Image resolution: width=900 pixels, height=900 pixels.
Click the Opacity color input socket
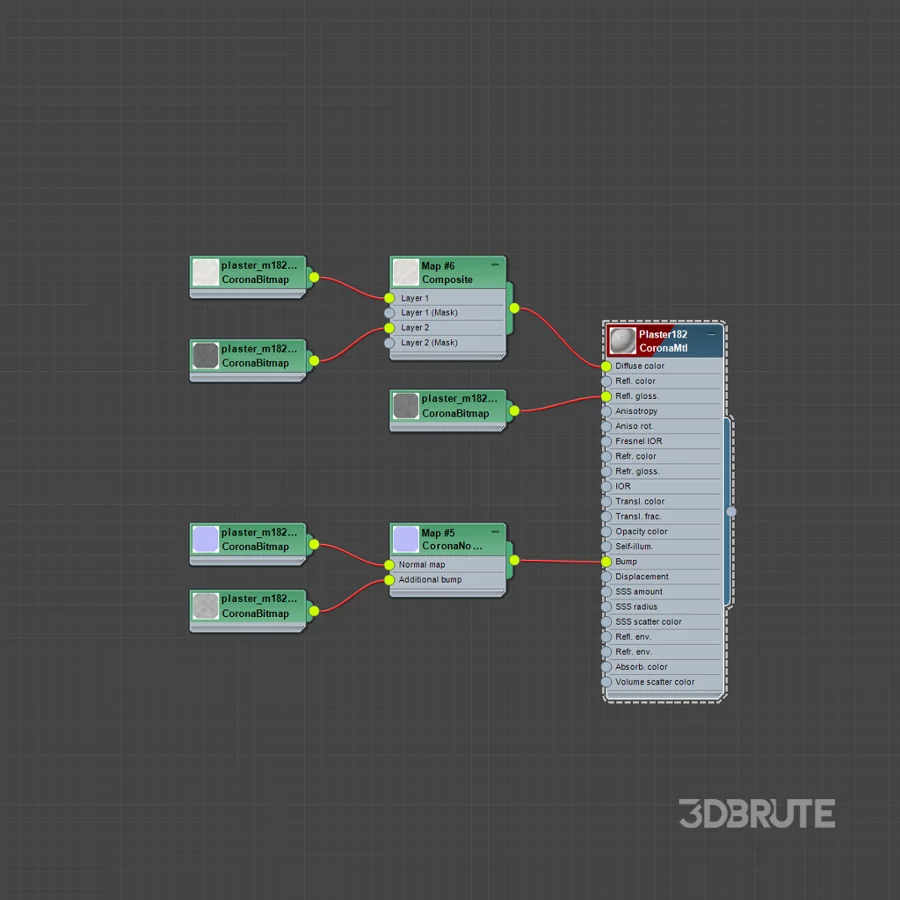(x=607, y=532)
